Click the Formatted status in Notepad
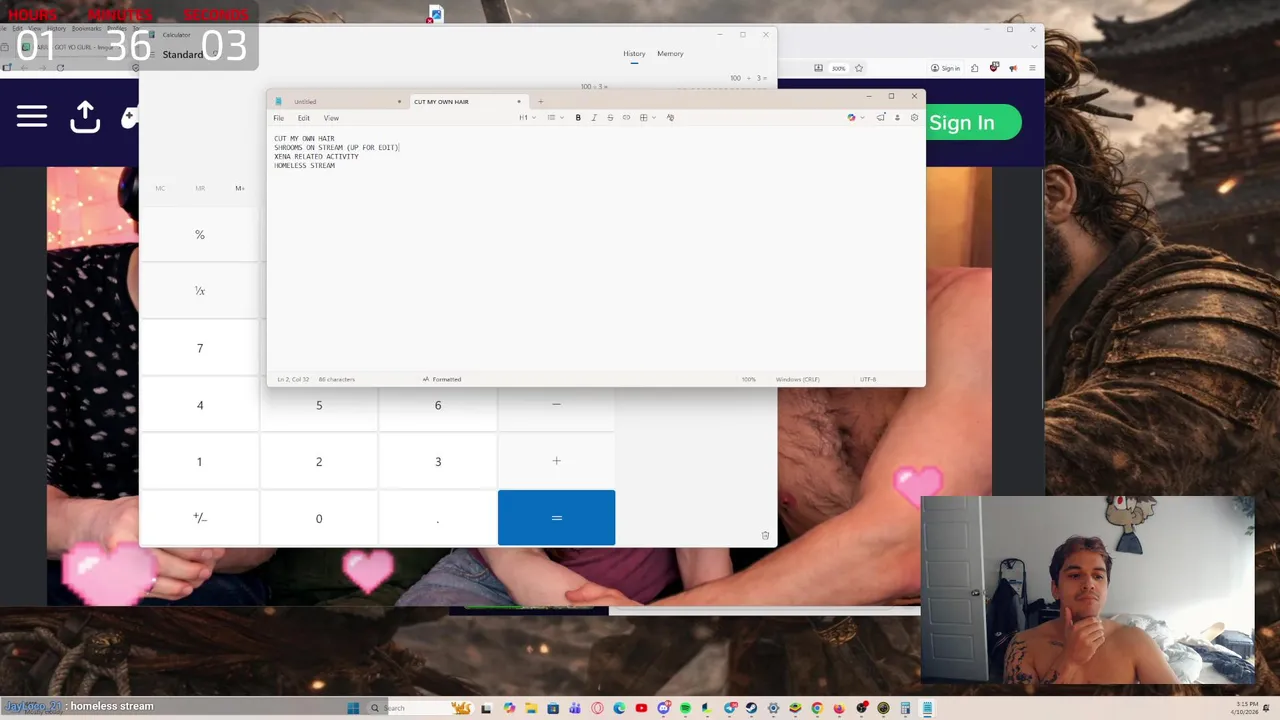The width and height of the screenshot is (1280, 720). pyautogui.click(x=442, y=379)
